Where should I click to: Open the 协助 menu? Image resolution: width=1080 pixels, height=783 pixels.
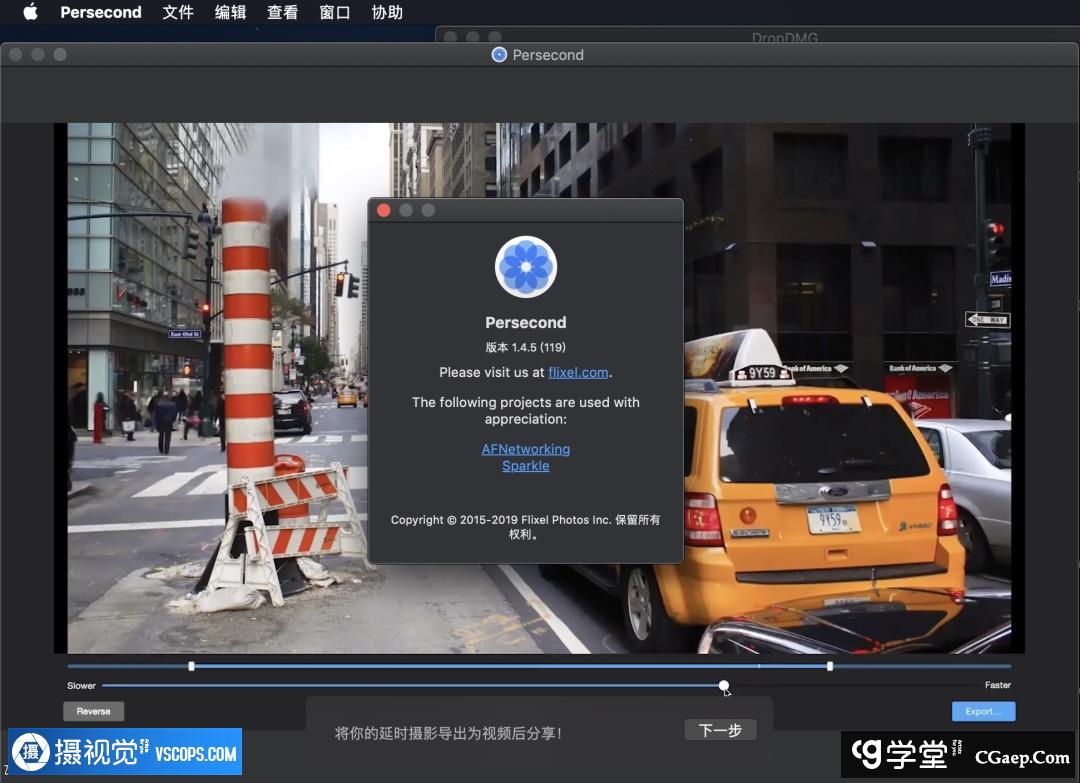tap(387, 12)
